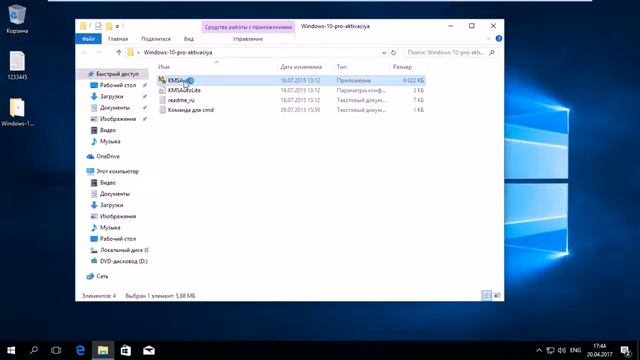Image resolution: width=640 pixels, height=360 pixels.
Task: Switch to large icons view button
Action: click(497, 295)
